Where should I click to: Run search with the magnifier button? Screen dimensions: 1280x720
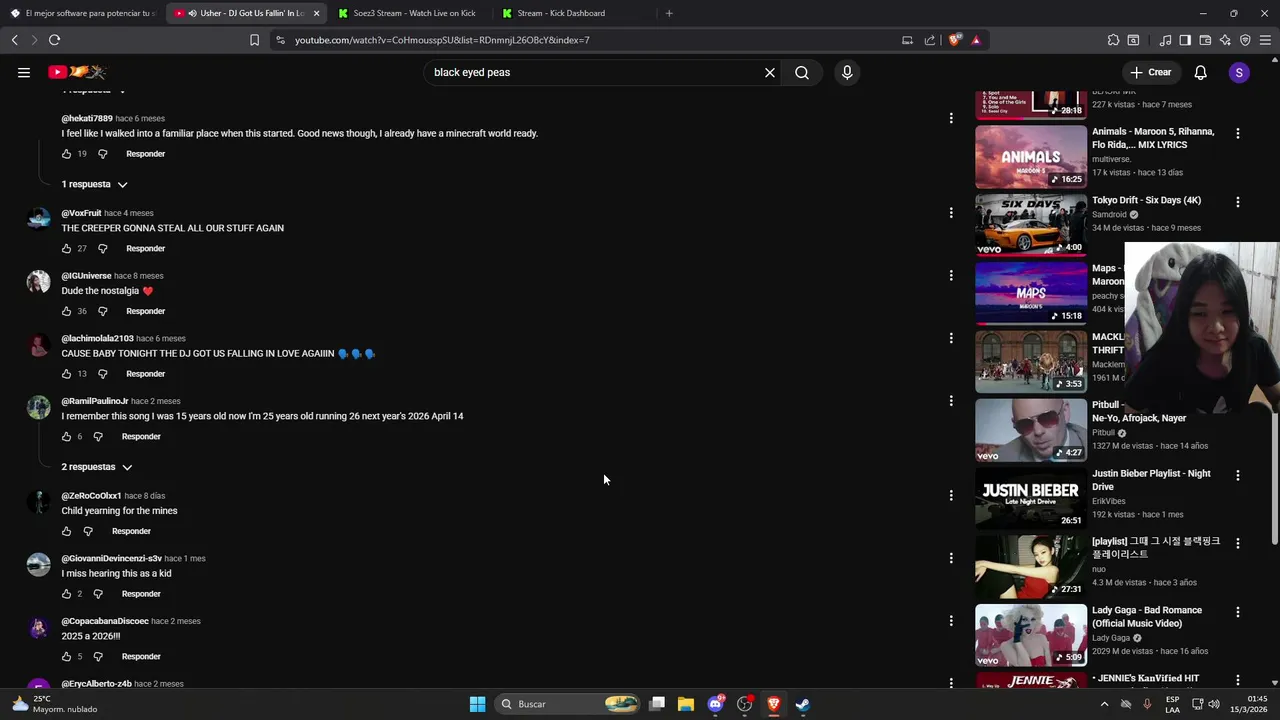[x=802, y=72]
